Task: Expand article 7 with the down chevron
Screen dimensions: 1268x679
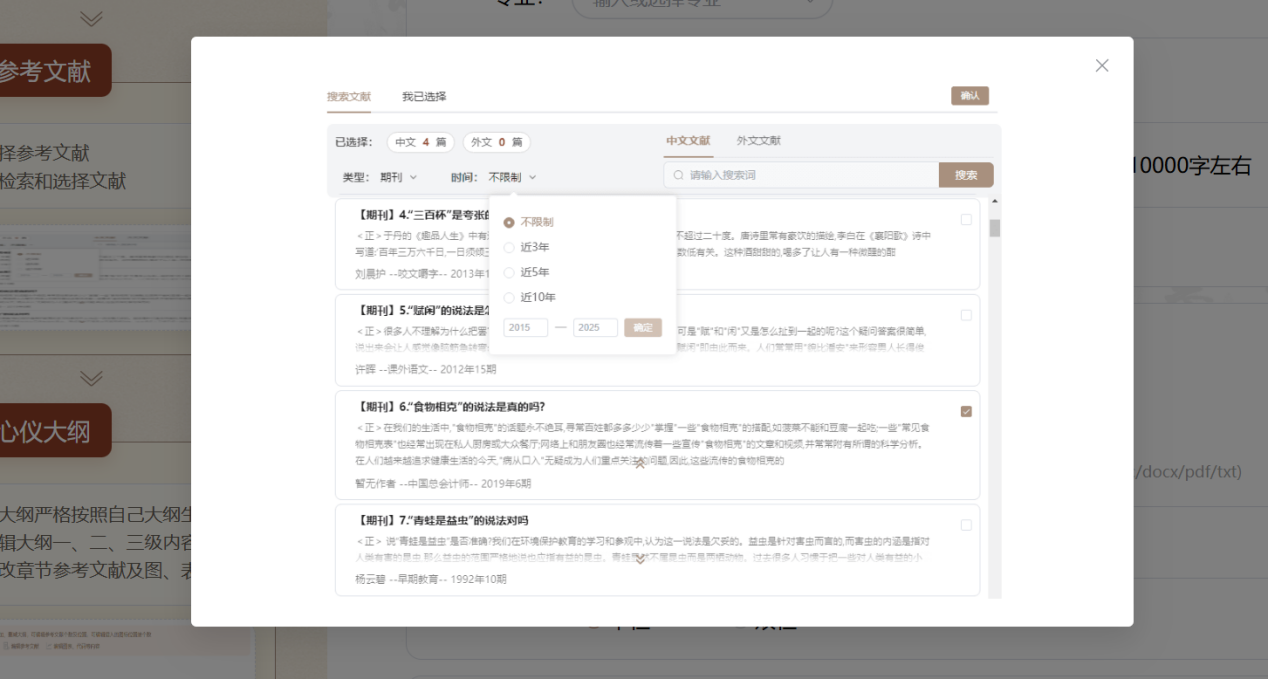Action: 640,559
